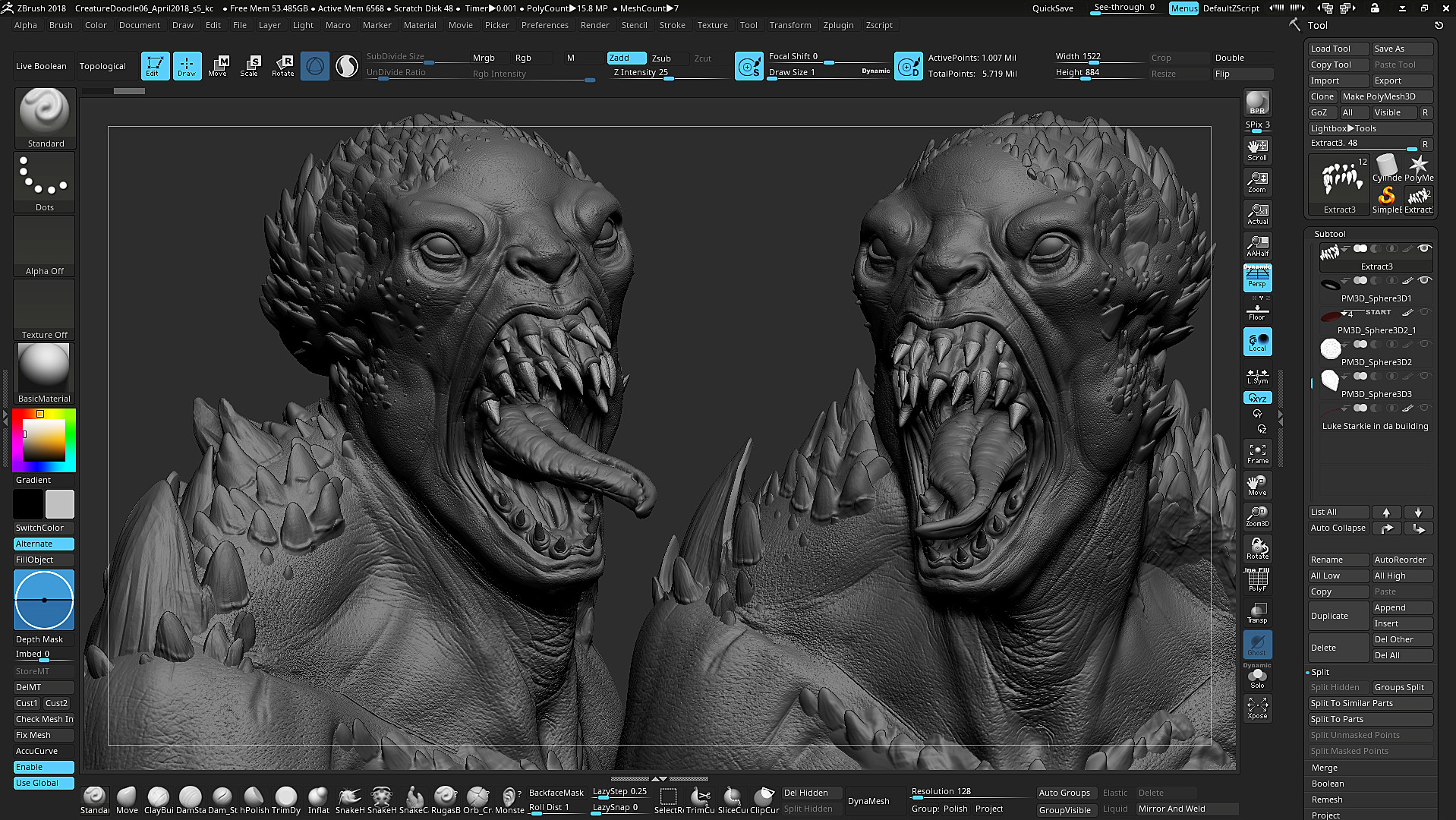The height and width of the screenshot is (820, 1456).
Task: Select the SelectRect tool icon
Action: click(x=669, y=800)
